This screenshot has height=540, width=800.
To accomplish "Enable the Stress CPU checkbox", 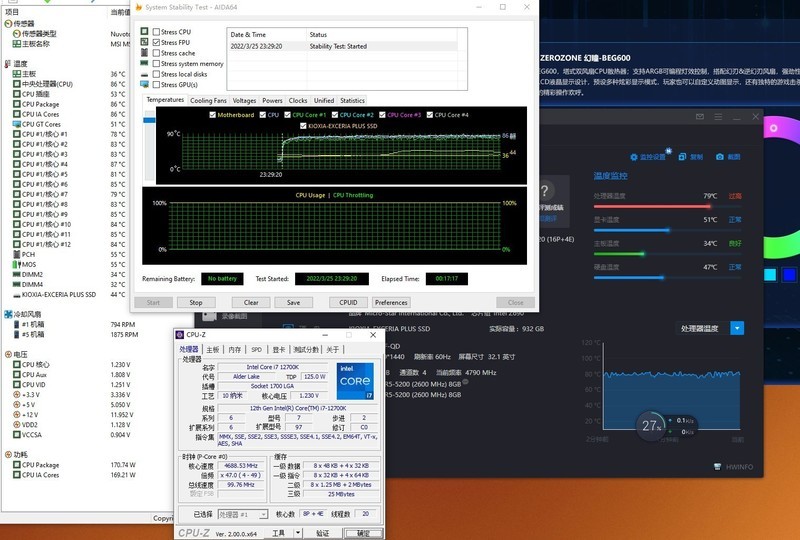I will (x=155, y=32).
